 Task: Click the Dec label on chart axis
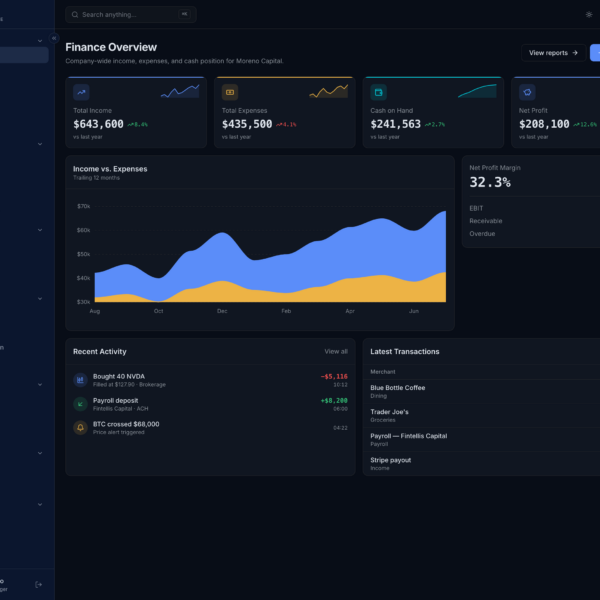tap(222, 311)
